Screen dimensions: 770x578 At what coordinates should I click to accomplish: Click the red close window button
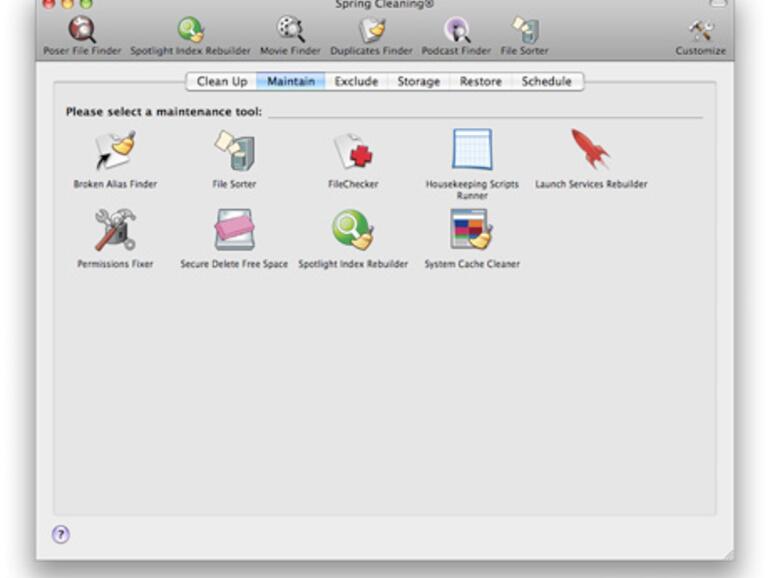(x=48, y=4)
